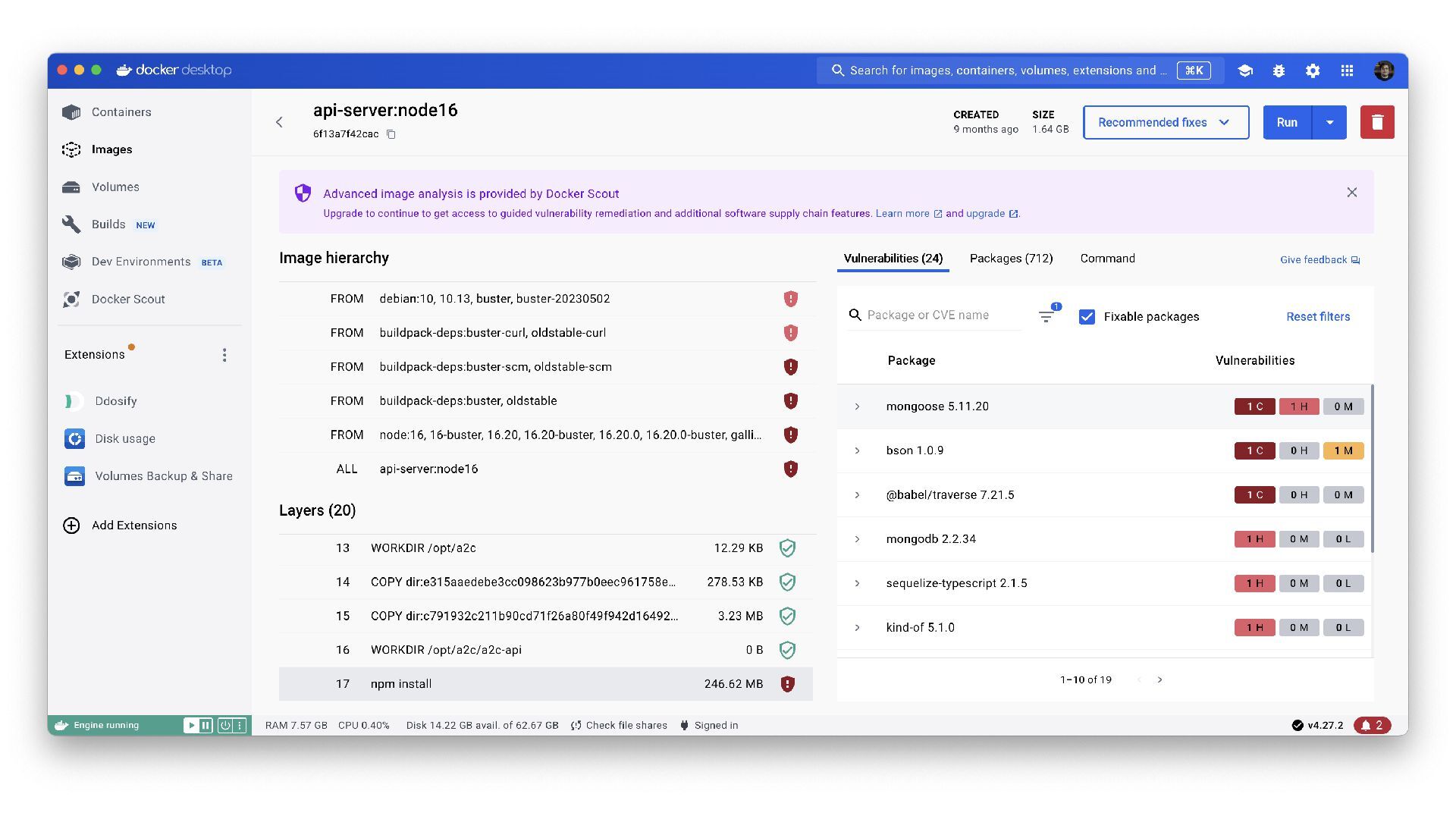Click the Package or CVE name field
The height and width of the screenshot is (819, 1456).
coord(935,315)
